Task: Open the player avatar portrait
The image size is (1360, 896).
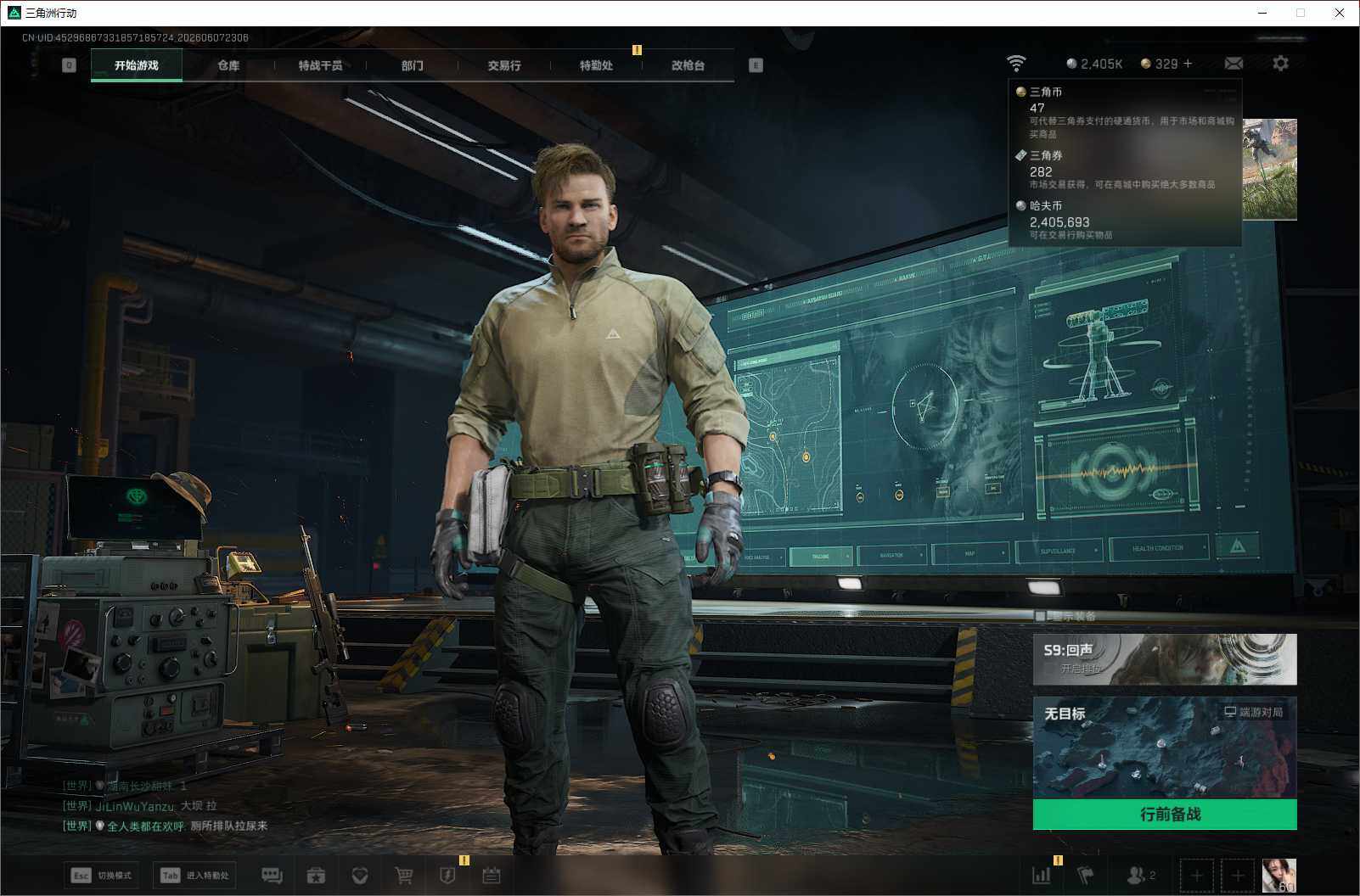Action: click(x=1279, y=875)
